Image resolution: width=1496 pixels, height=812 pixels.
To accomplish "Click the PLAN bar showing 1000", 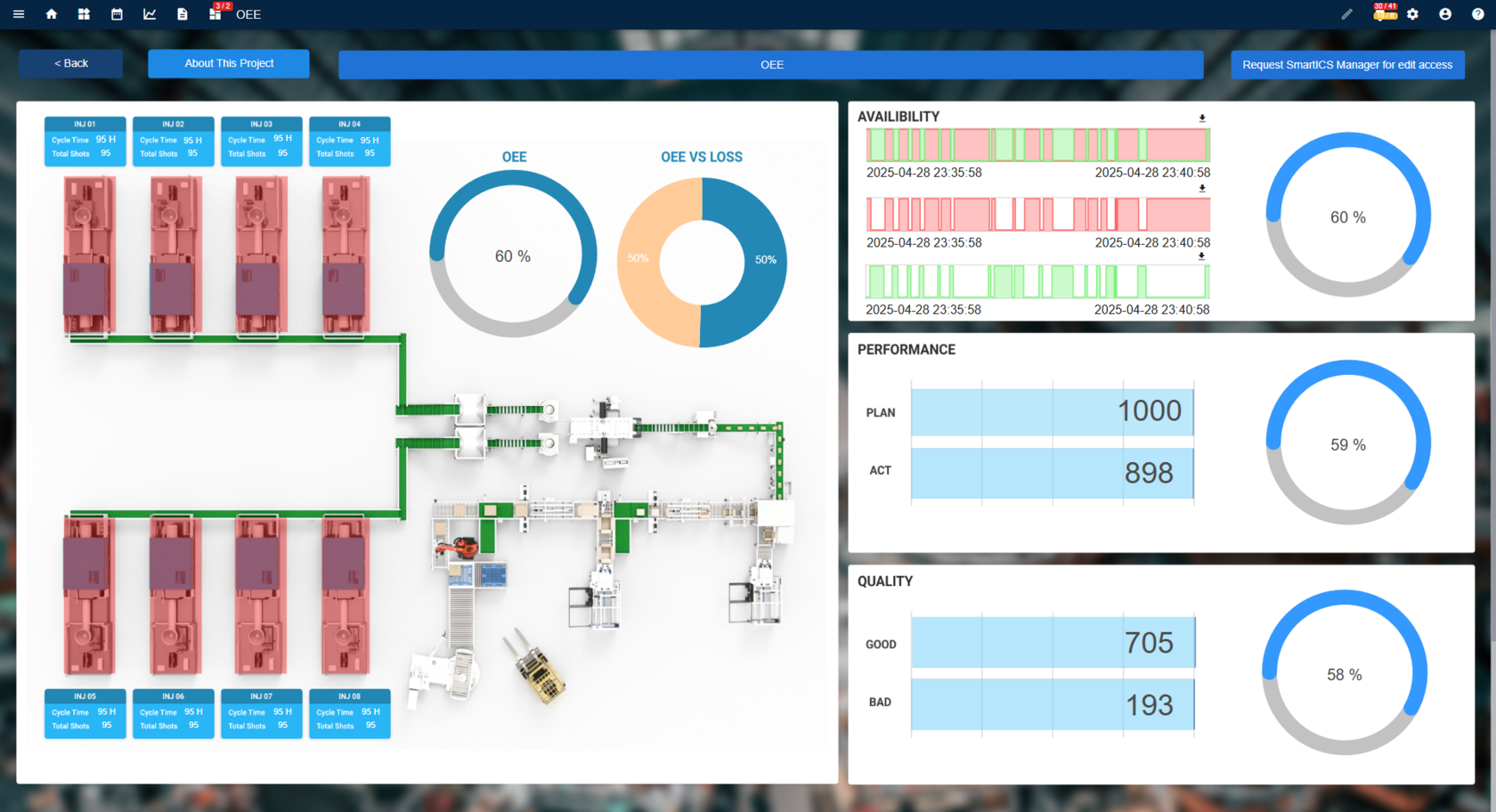I will [1052, 411].
